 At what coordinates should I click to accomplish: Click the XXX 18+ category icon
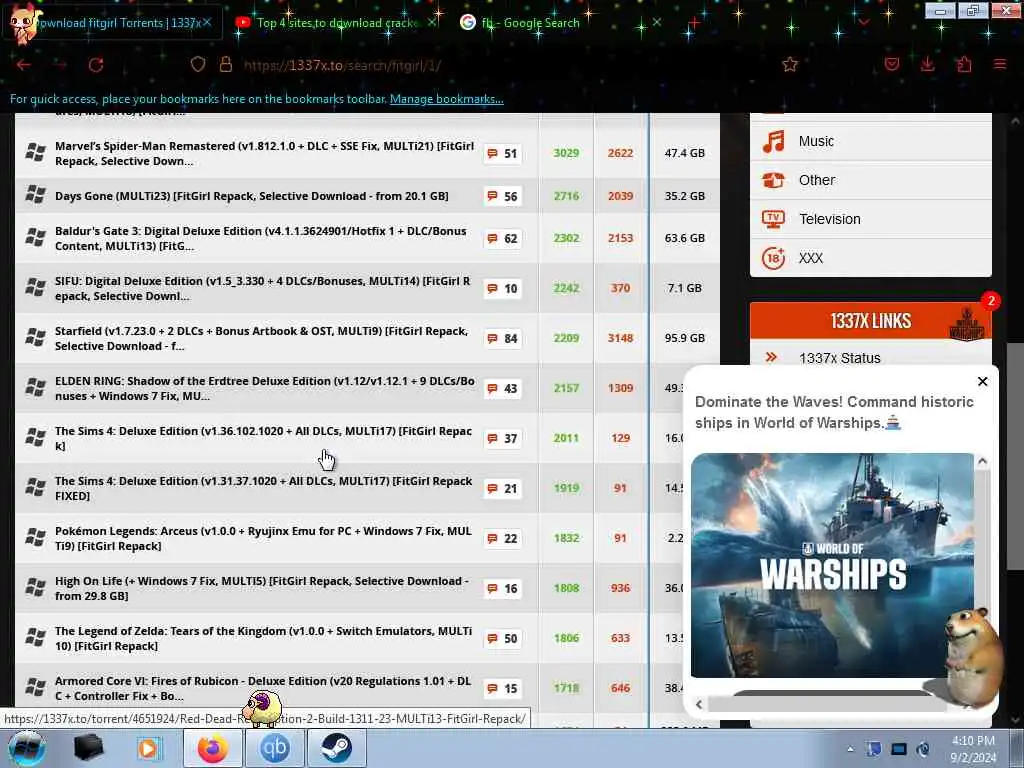[774, 258]
